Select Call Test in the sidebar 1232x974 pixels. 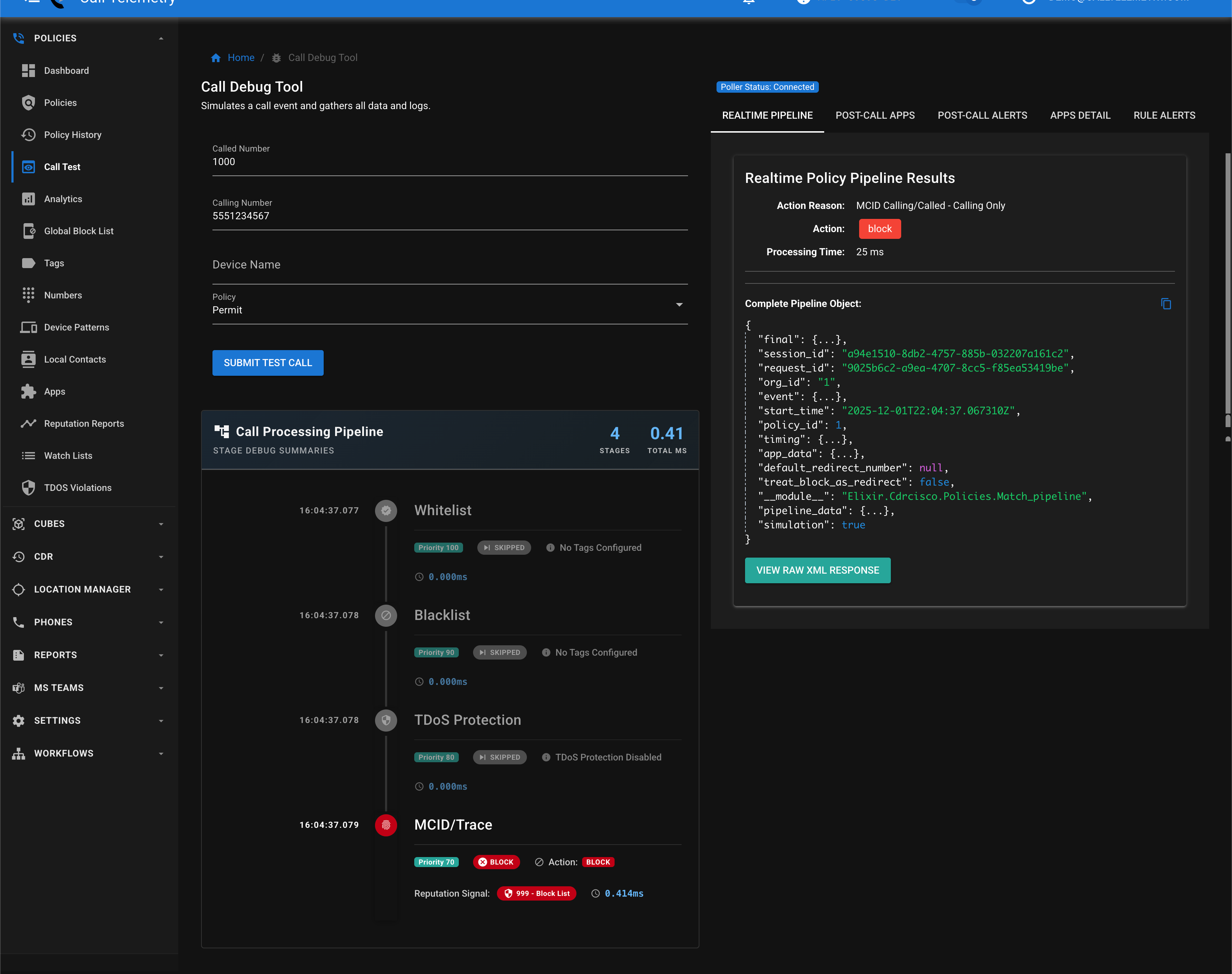point(88,166)
